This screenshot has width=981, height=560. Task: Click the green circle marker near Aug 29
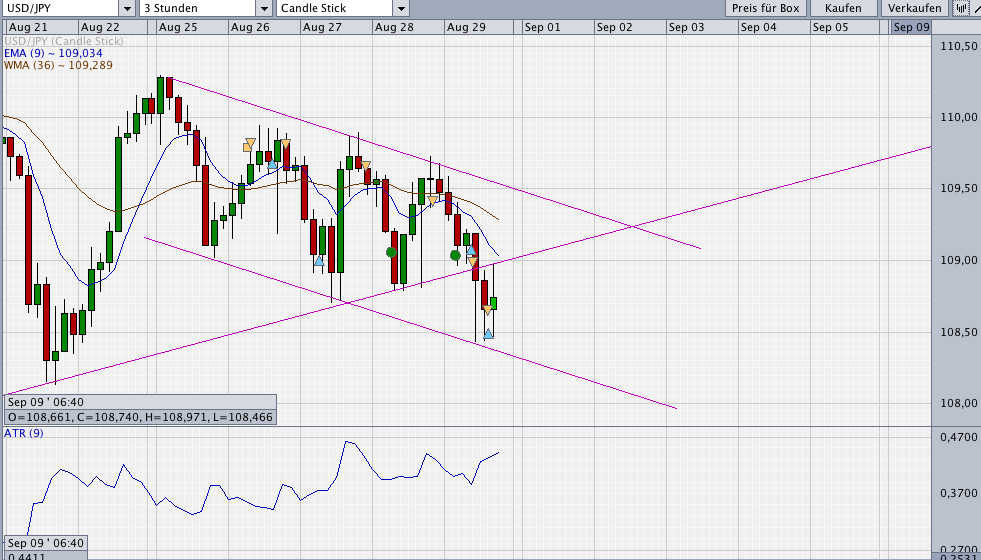[455, 255]
